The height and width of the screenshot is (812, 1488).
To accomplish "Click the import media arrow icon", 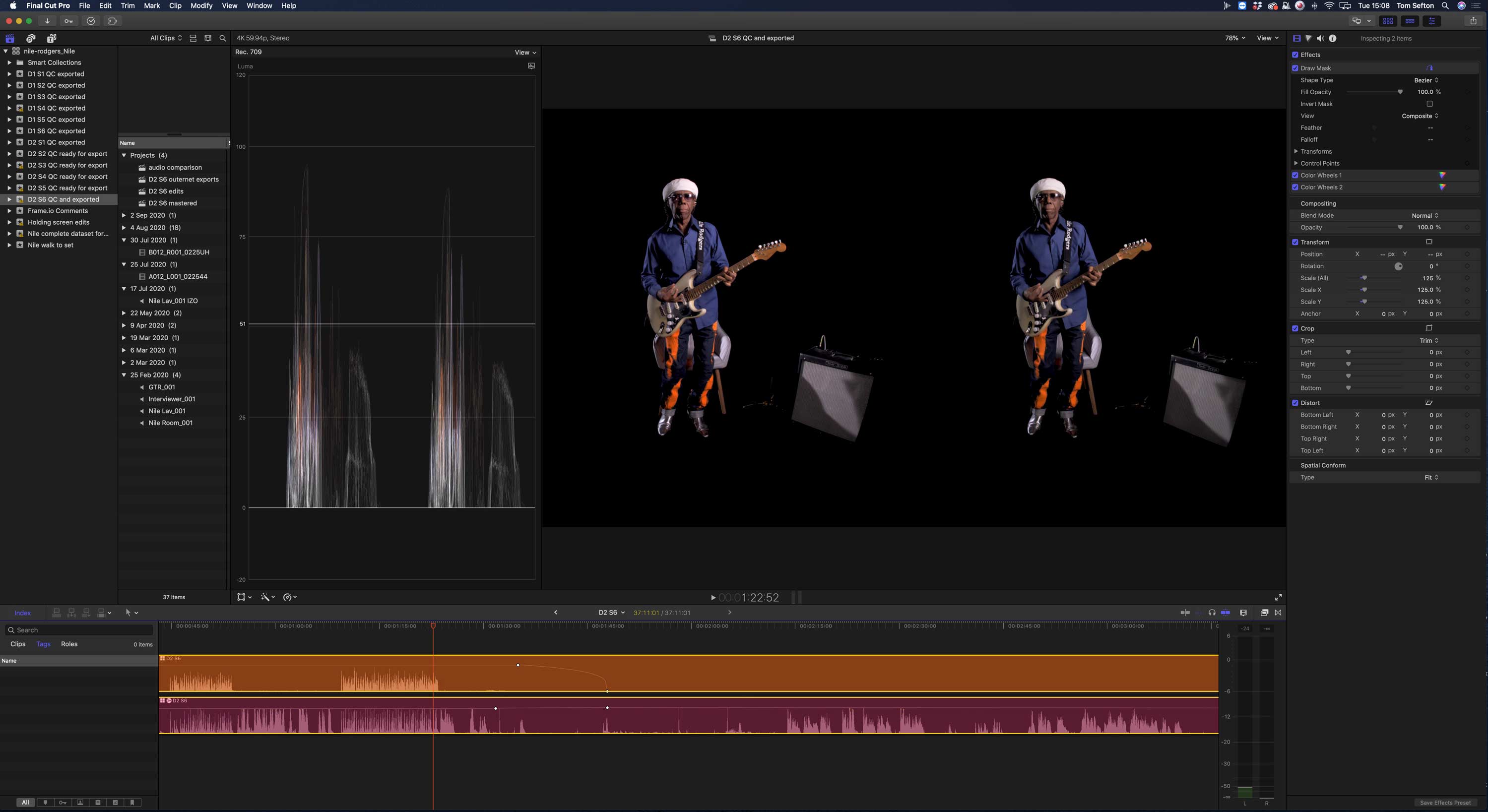I will click(47, 21).
